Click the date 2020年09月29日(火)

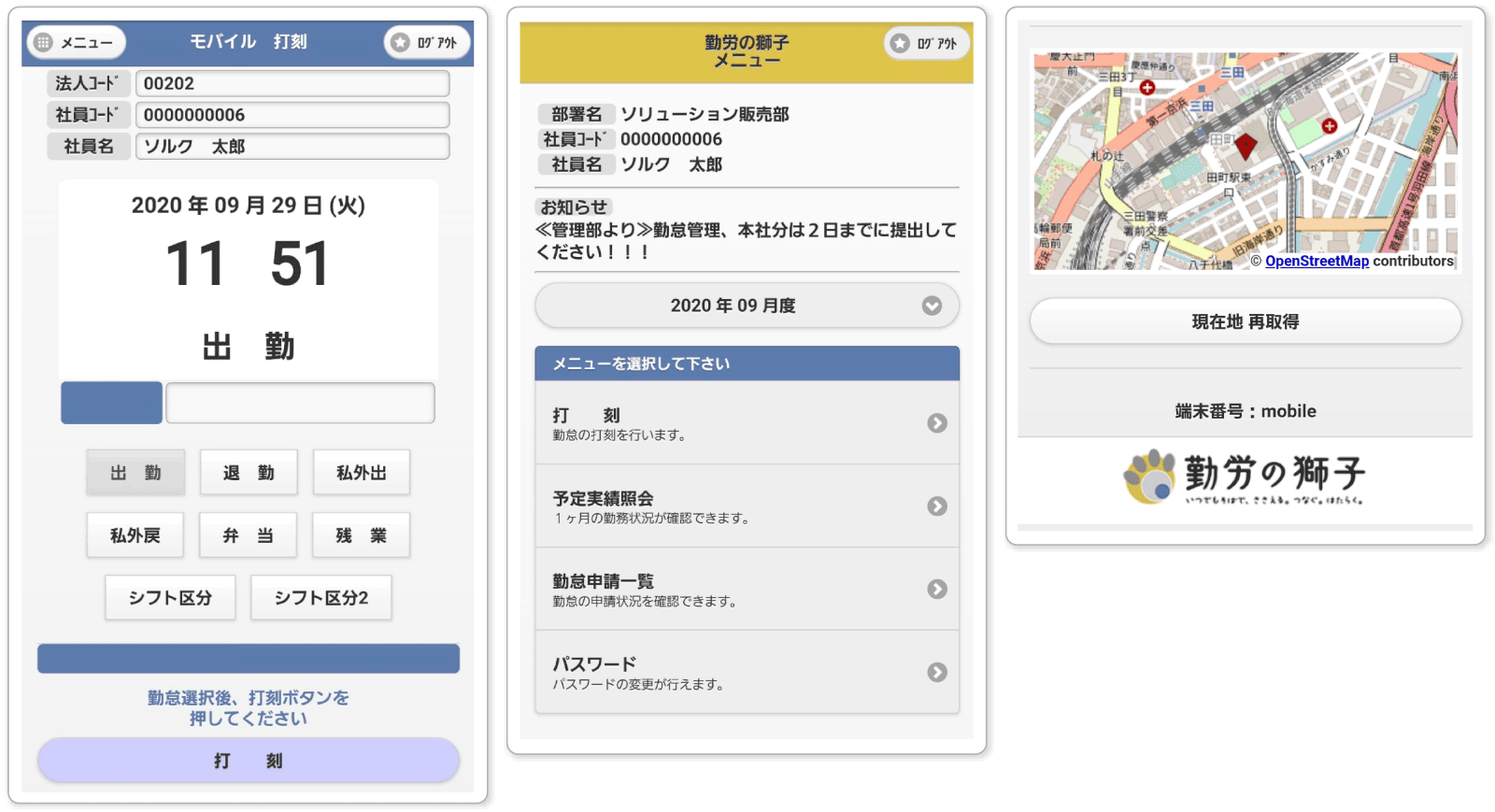point(249,206)
